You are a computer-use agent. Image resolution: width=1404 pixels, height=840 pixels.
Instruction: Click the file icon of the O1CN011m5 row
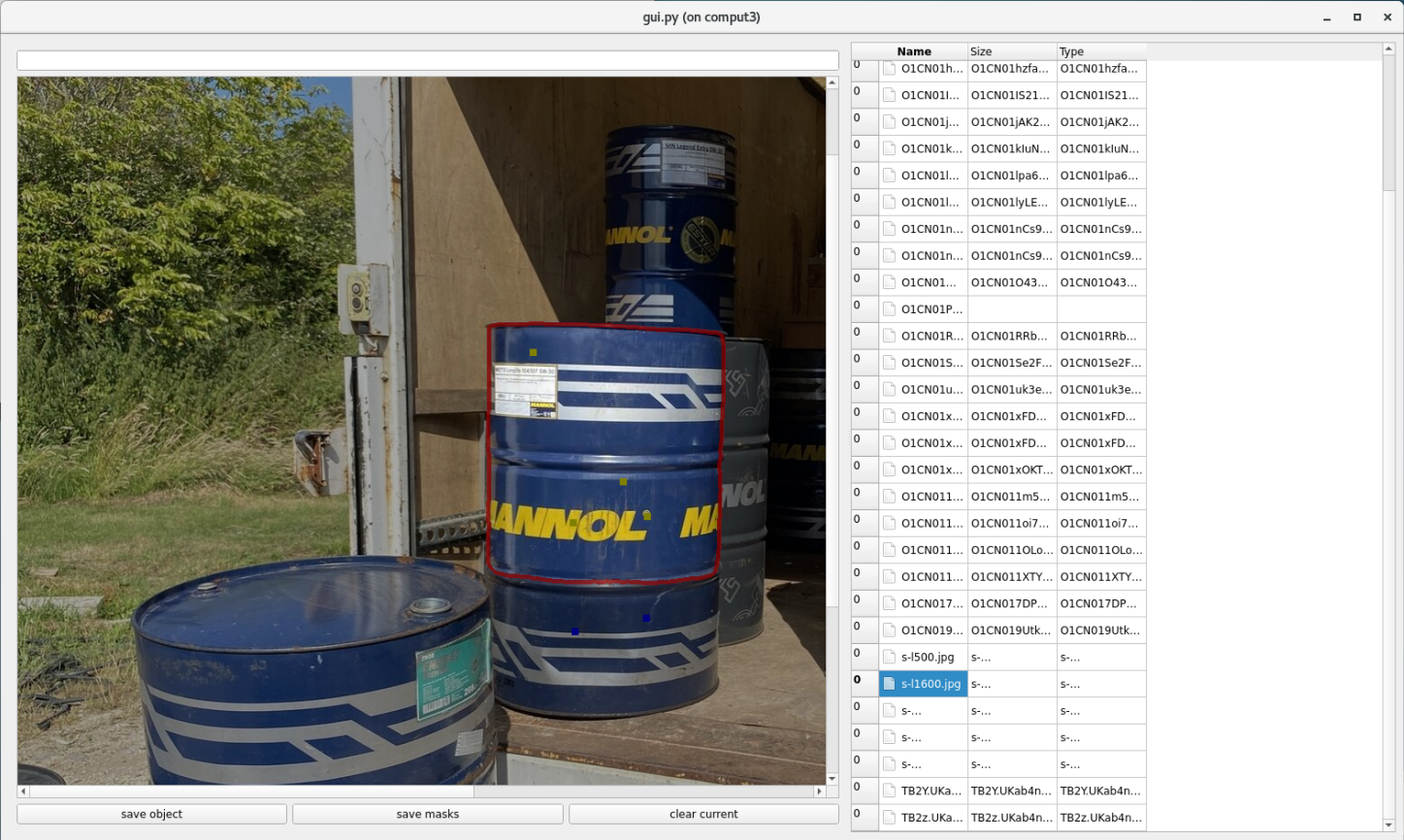coord(889,497)
